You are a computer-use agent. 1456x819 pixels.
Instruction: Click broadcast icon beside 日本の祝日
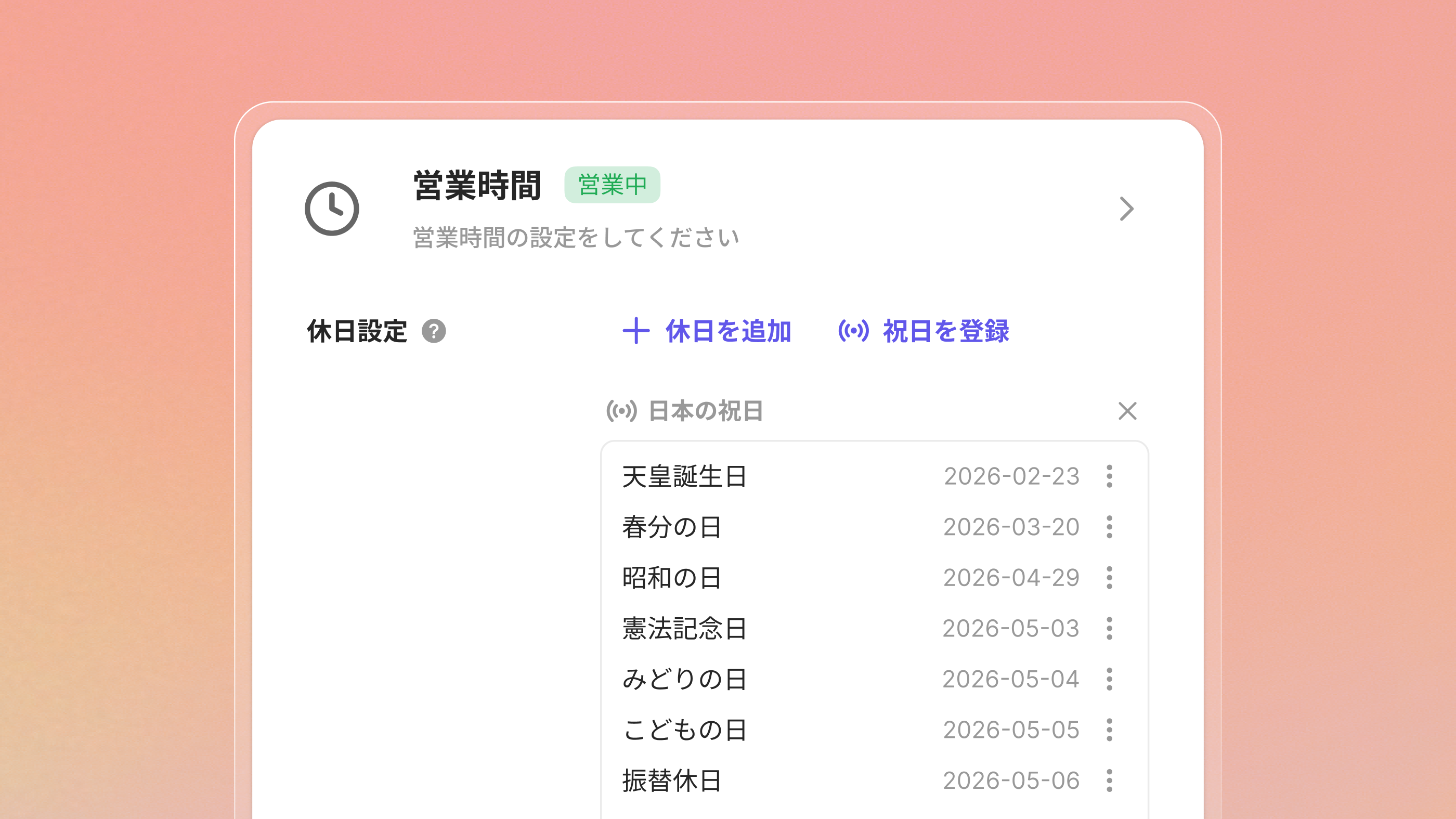coord(621,411)
